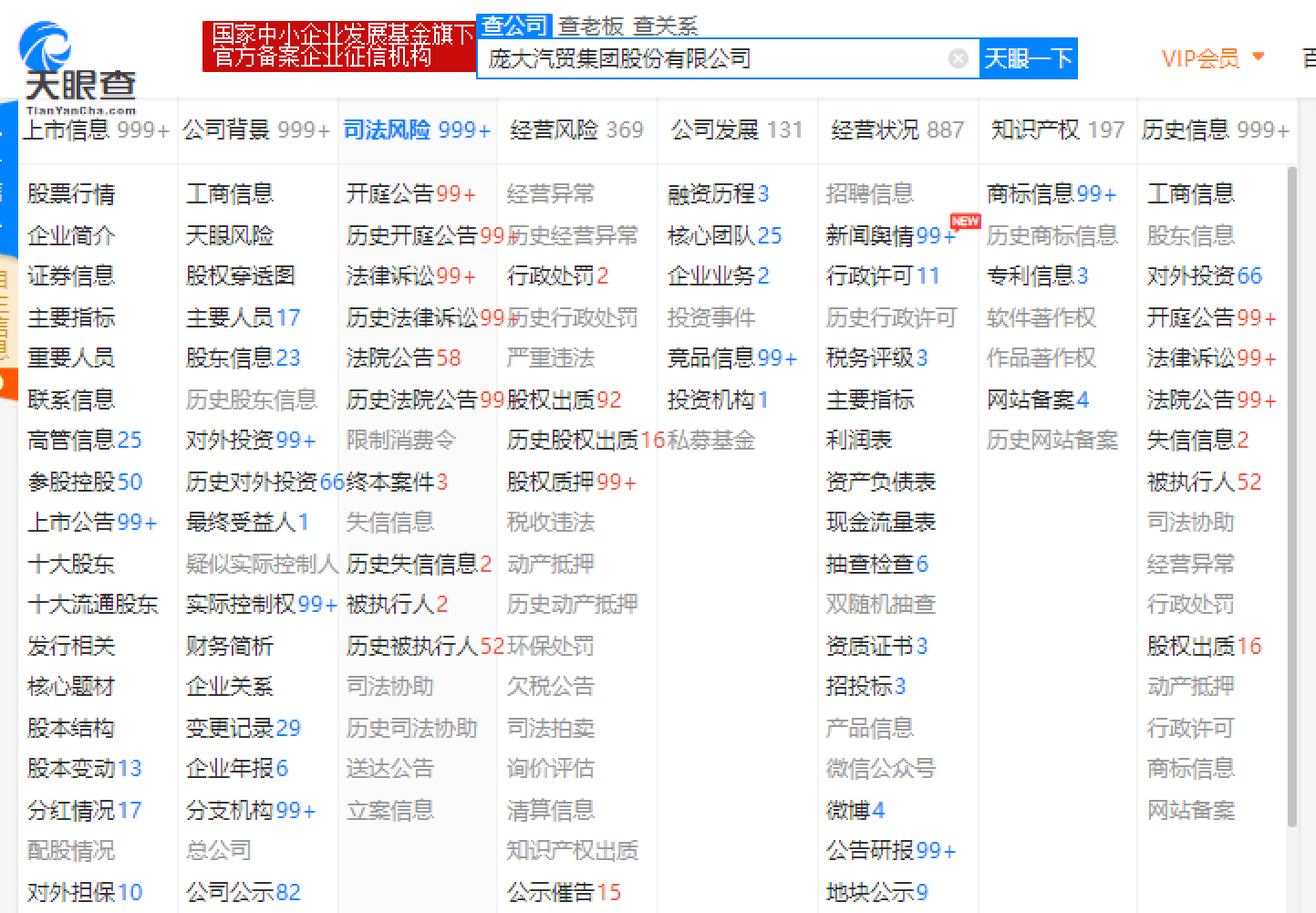The image size is (1316, 913).
Task: Open the 司法风险 category tab
Action: [x=417, y=130]
